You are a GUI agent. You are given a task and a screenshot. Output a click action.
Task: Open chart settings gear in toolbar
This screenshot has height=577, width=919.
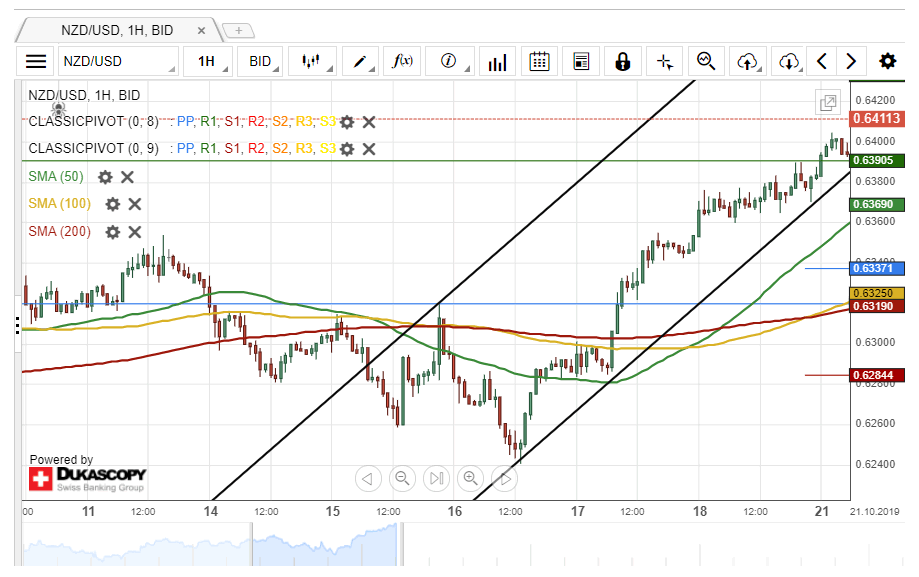click(887, 61)
